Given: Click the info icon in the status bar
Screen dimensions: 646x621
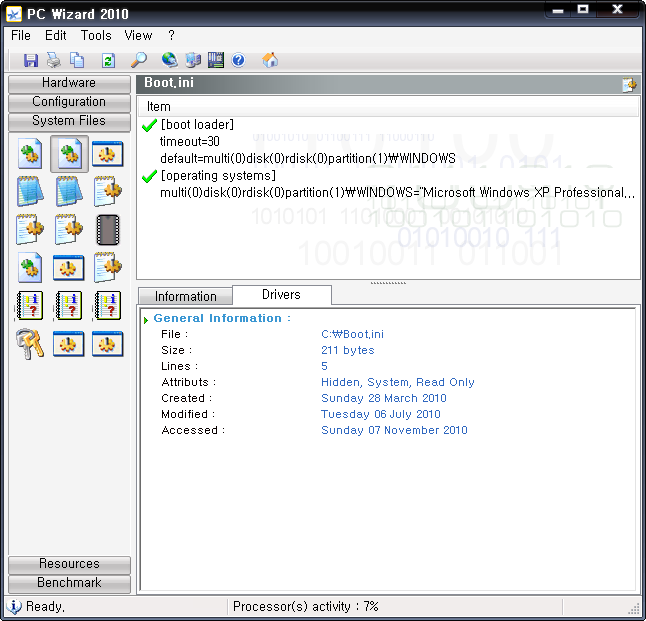Looking at the screenshot, I should (x=14, y=607).
